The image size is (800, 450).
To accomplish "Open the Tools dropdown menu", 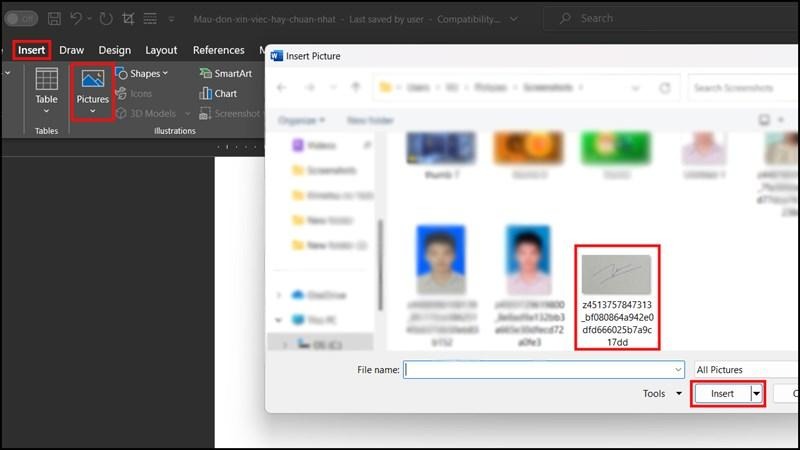I will click(660, 394).
